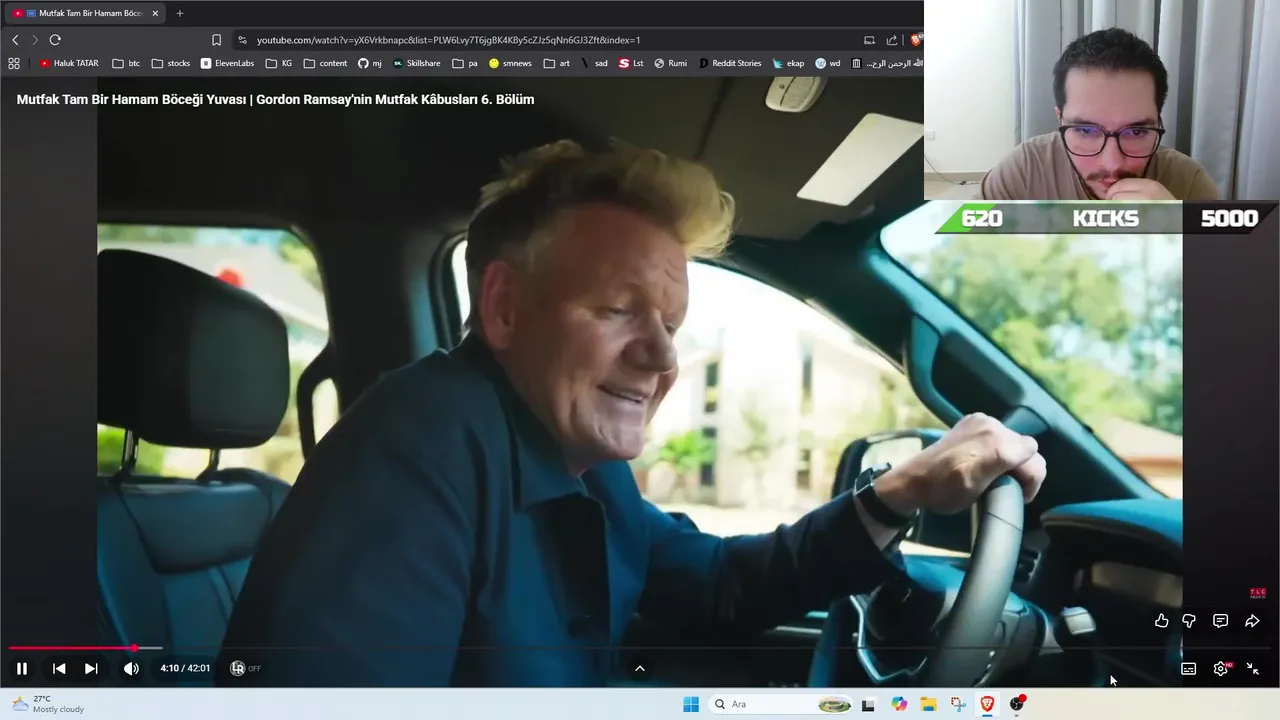Open the Reddit Stories bookmark
This screenshot has height=720, width=1280.
(x=730, y=63)
